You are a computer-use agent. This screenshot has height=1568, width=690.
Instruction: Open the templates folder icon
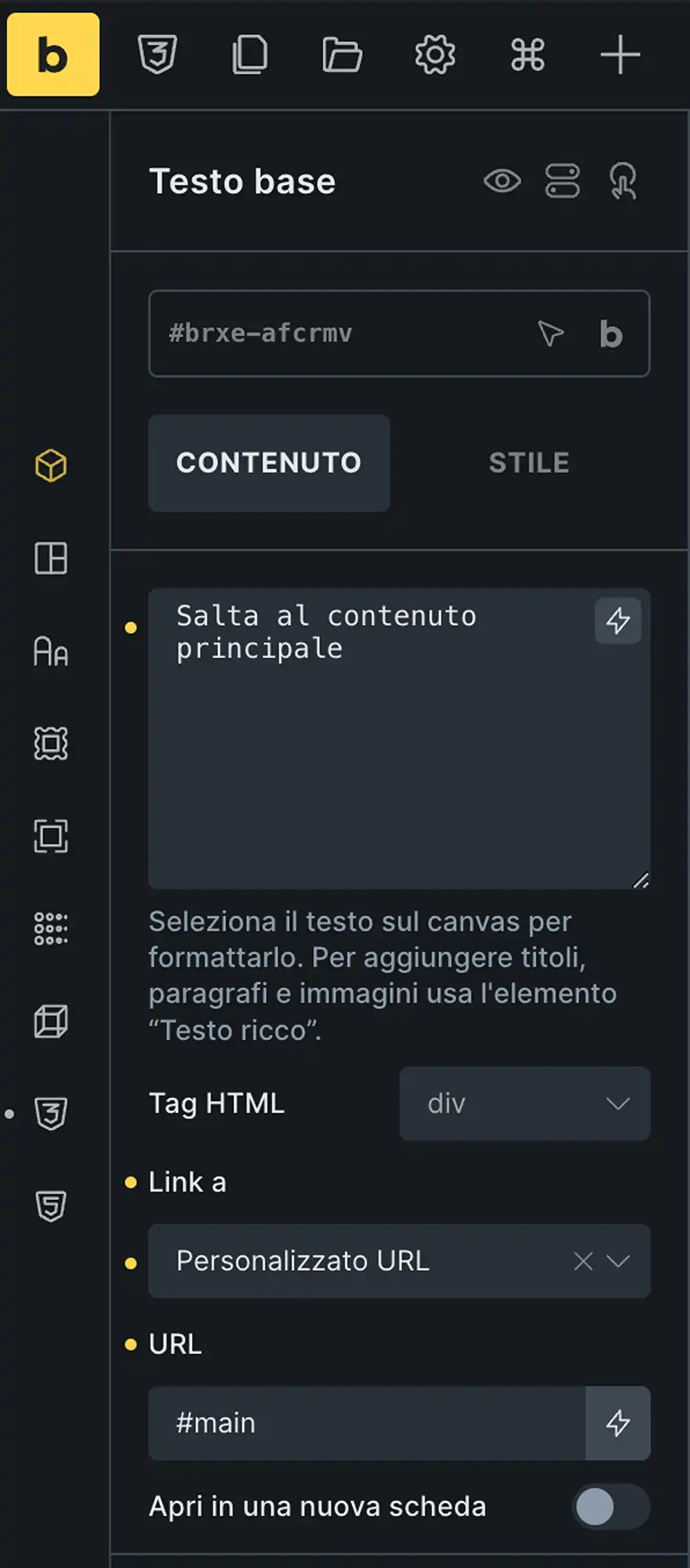click(x=342, y=55)
